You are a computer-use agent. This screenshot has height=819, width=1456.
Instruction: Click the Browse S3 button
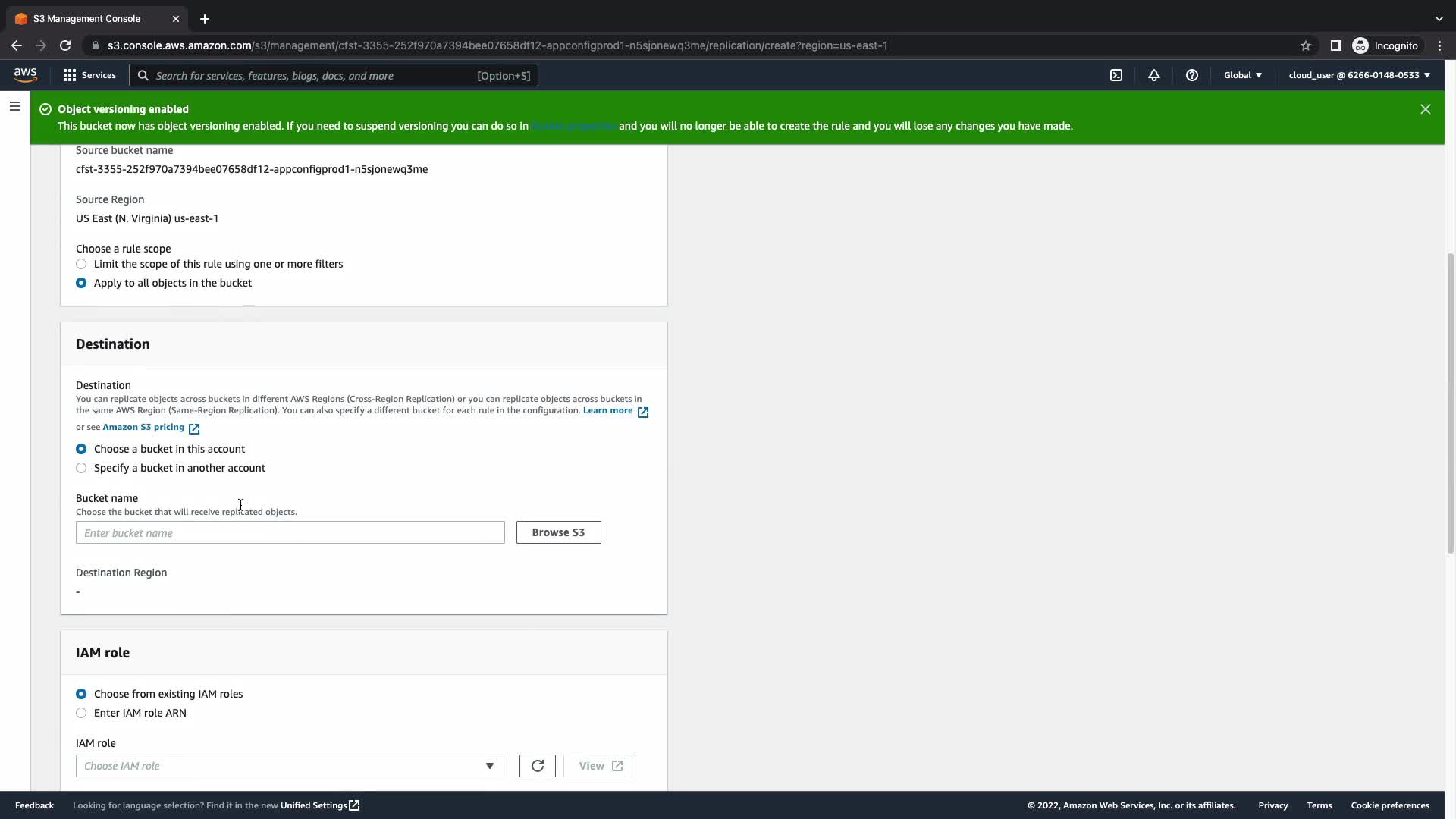(x=558, y=532)
